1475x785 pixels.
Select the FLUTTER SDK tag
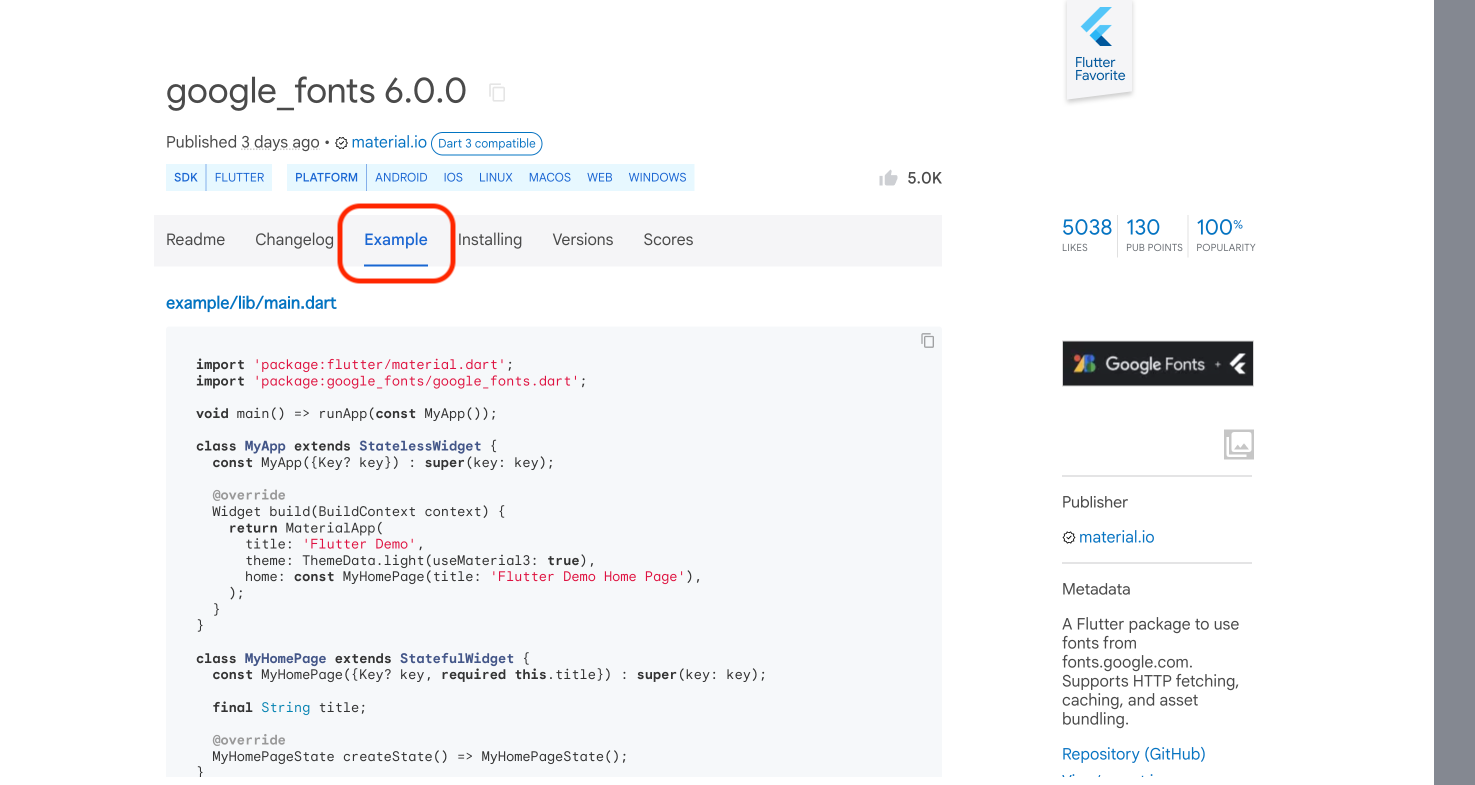tap(240, 178)
